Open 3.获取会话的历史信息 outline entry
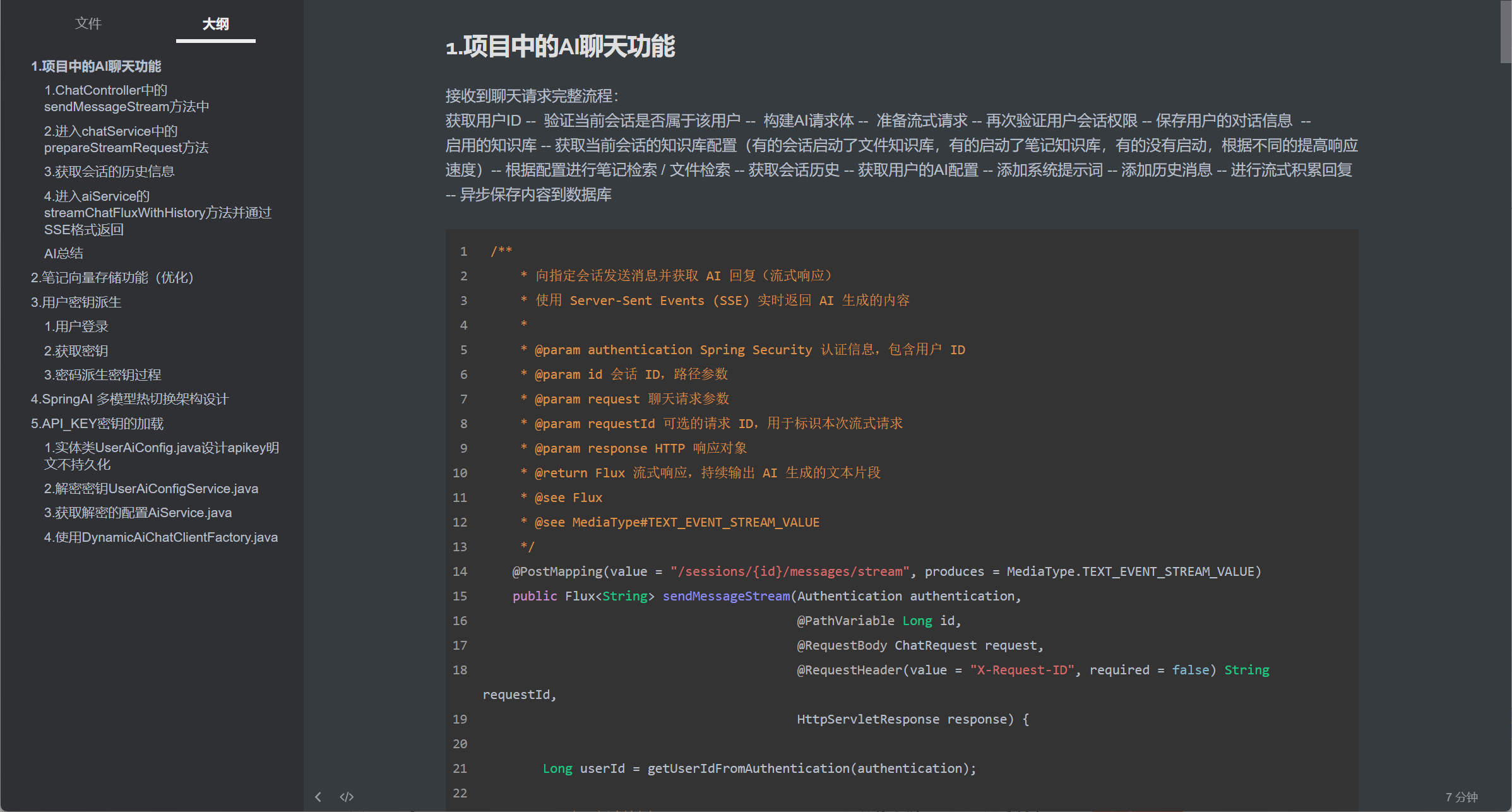1512x812 pixels. (x=109, y=172)
